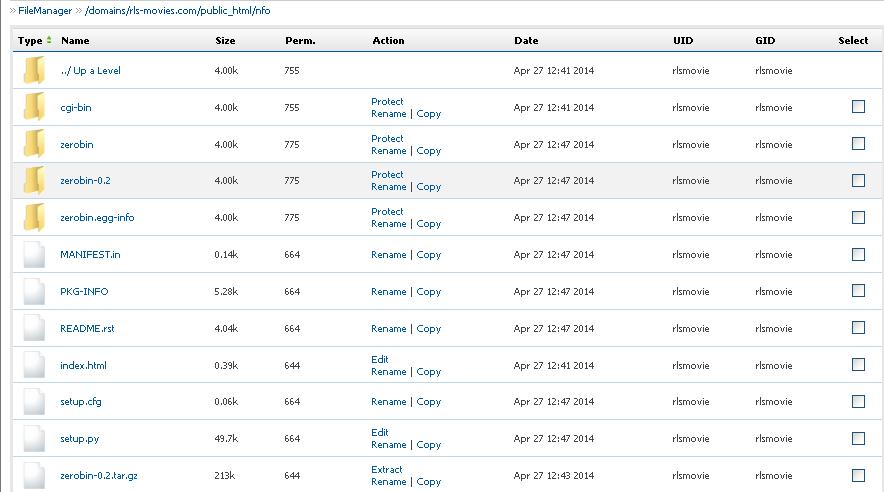Sort files by Date column header
Image resolution: width=884 pixels, height=492 pixels.
526,41
